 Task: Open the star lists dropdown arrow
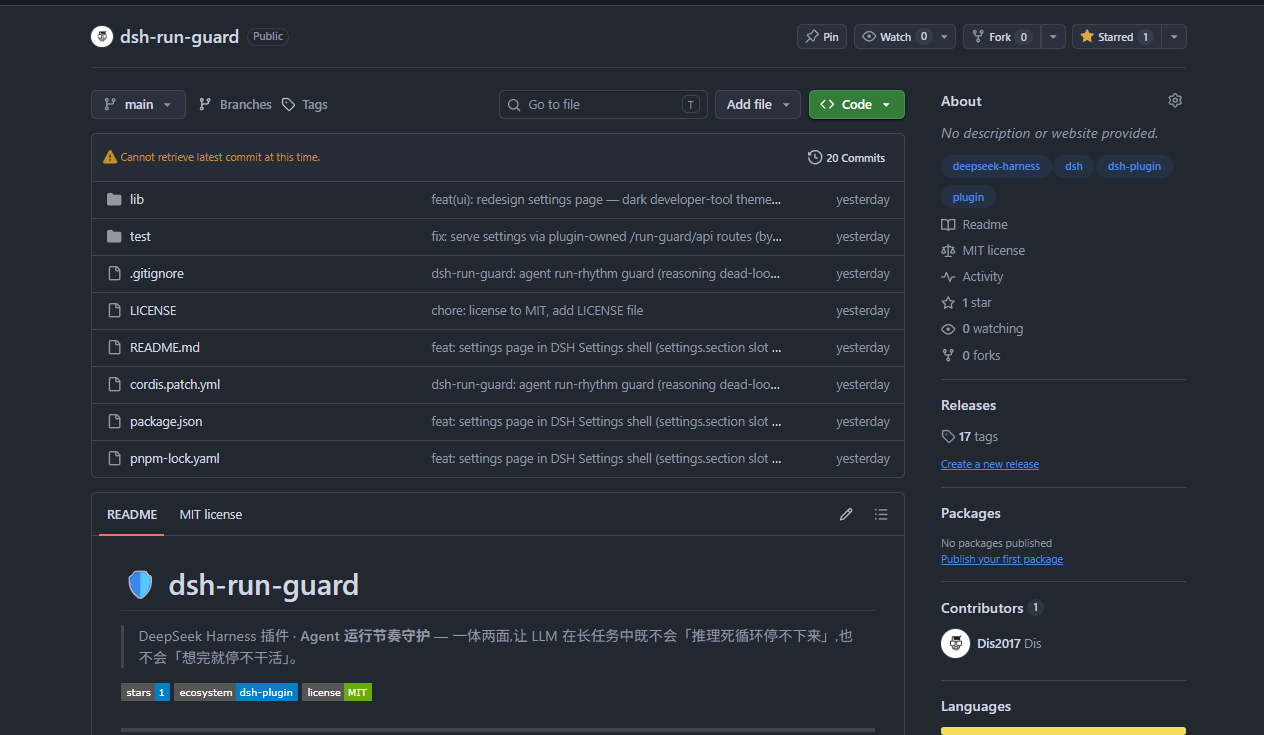point(1174,37)
